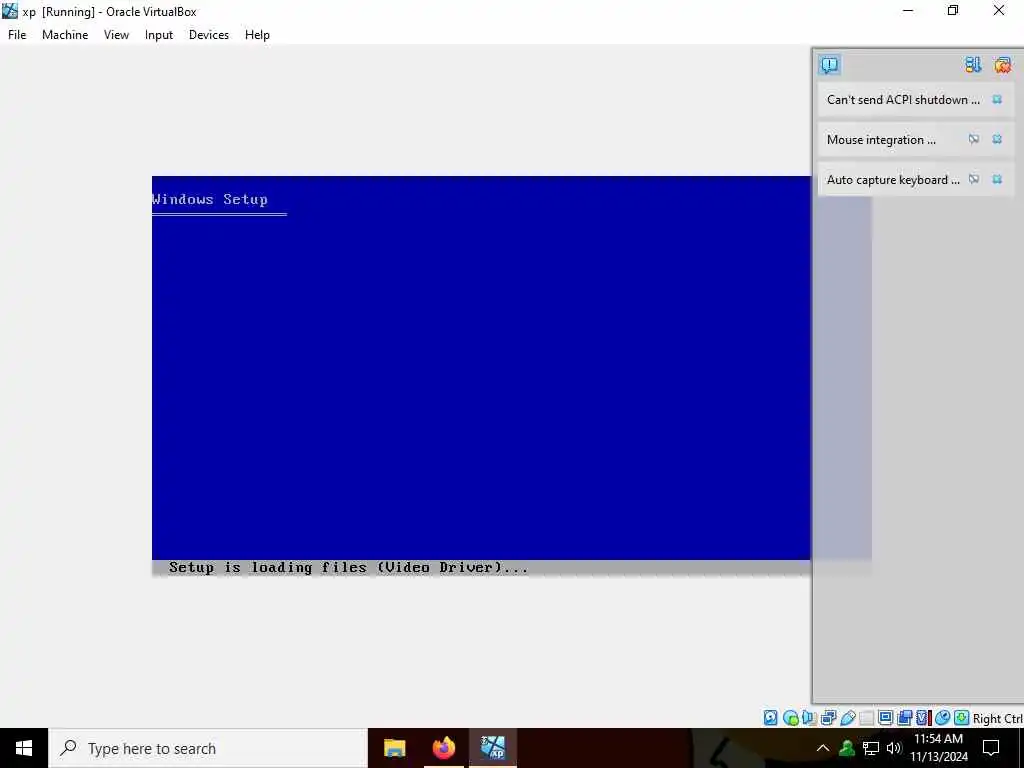
Task: Open the network tray icon
Action: pos(871,748)
